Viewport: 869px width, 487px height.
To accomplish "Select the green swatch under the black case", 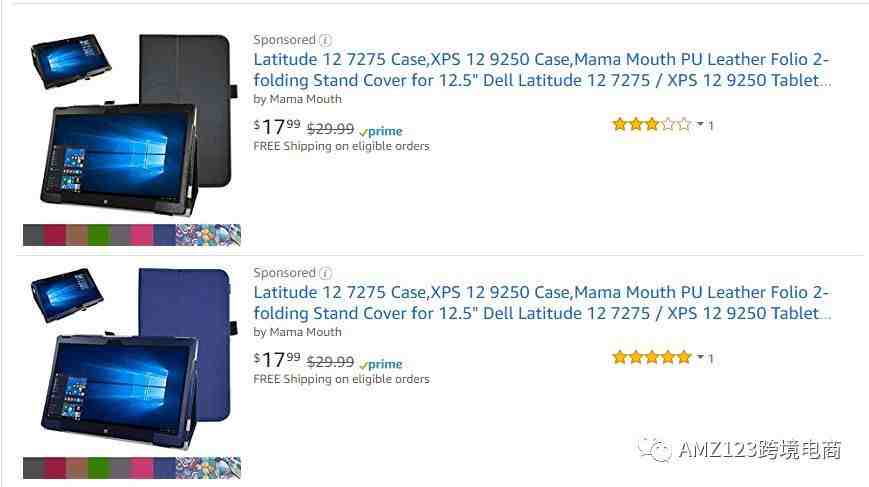I will (x=99, y=235).
